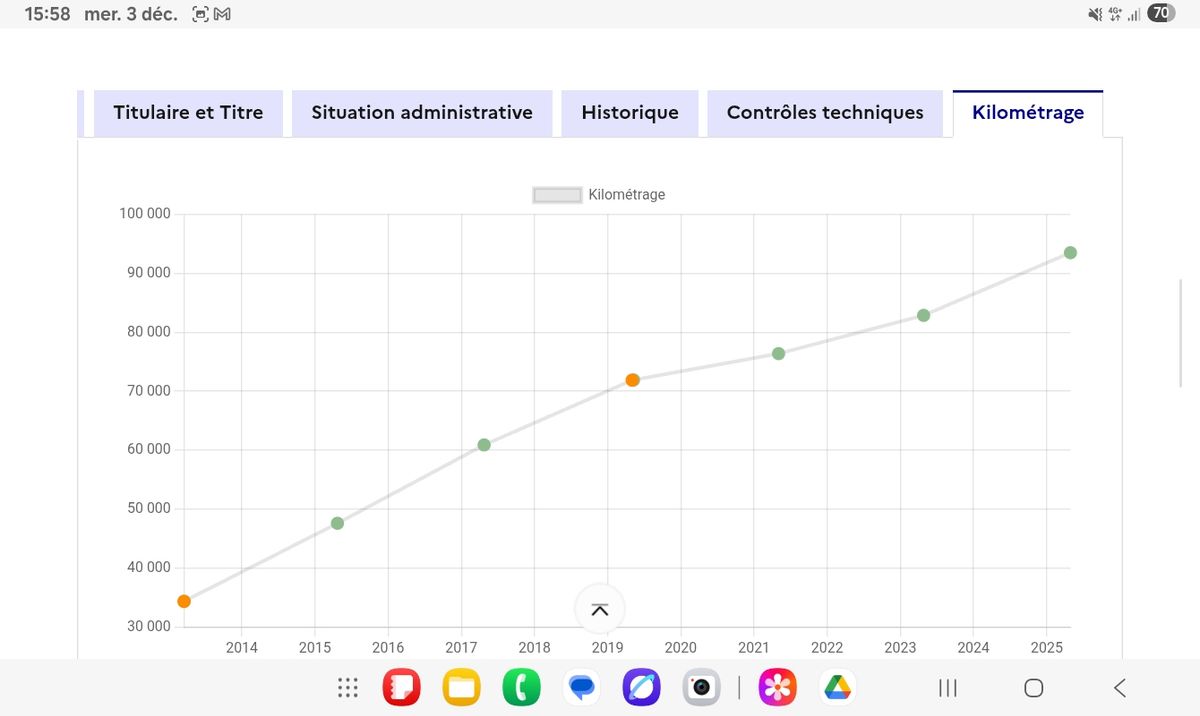Click the page scrollbar on the right
1200x716 pixels.
point(1182,335)
